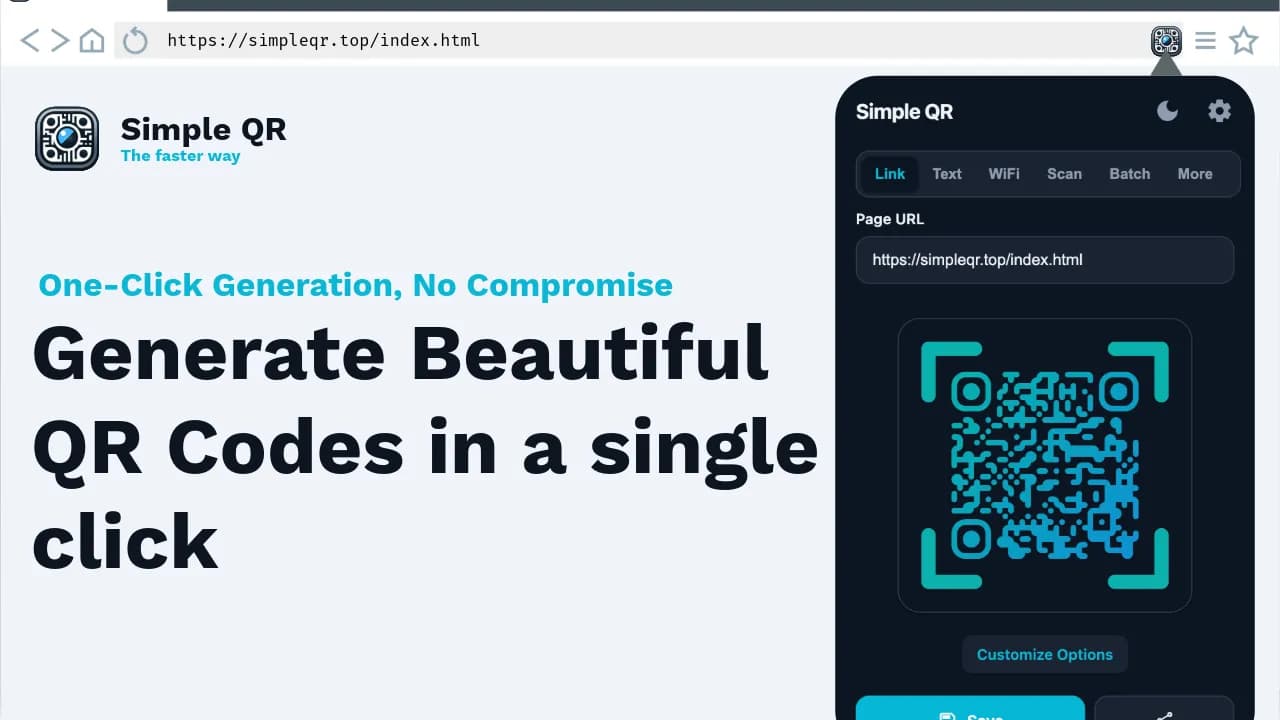Click the "Simple QR" heading on the webpage
1280x720 pixels.
click(x=203, y=129)
